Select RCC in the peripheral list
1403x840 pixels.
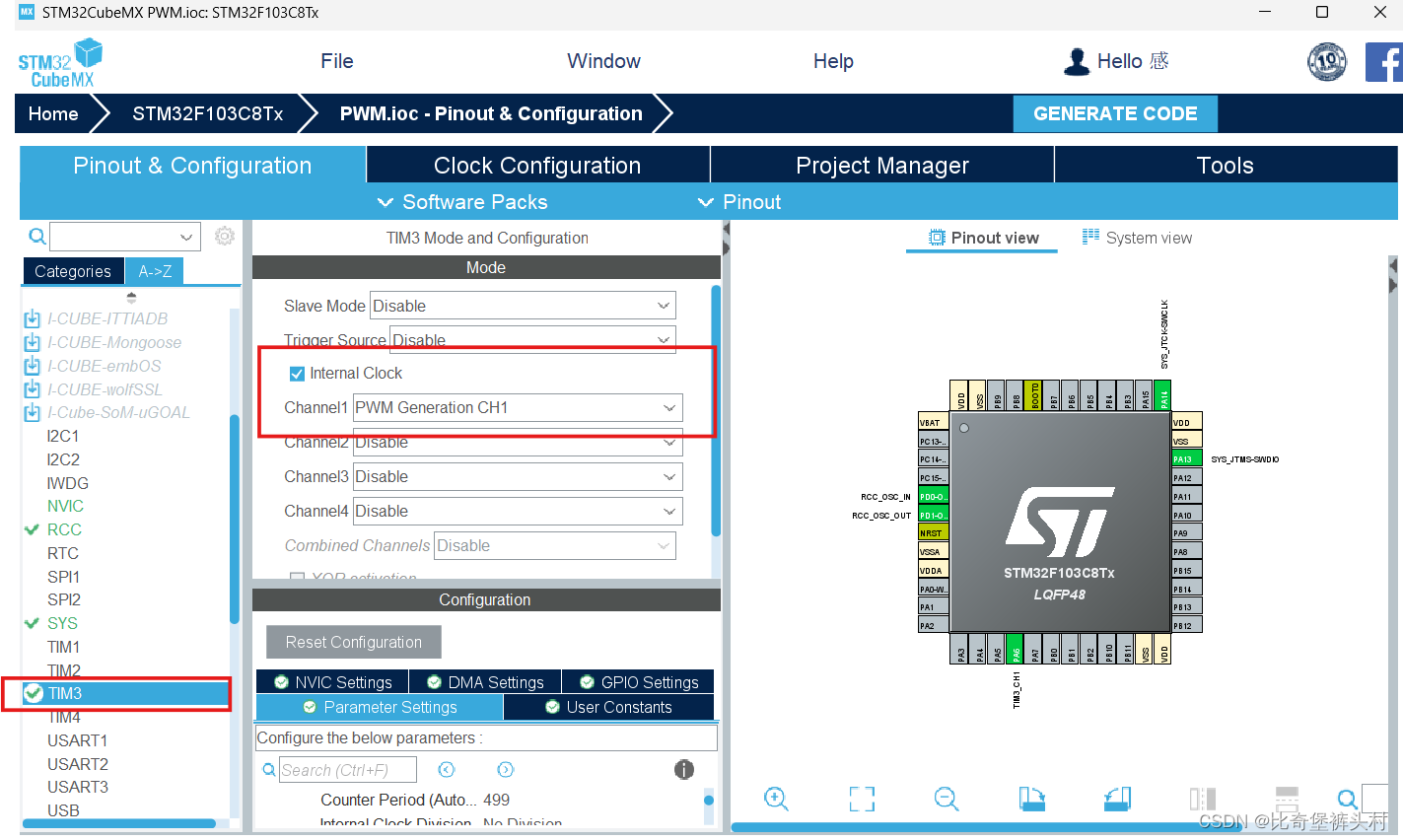click(x=64, y=529)
